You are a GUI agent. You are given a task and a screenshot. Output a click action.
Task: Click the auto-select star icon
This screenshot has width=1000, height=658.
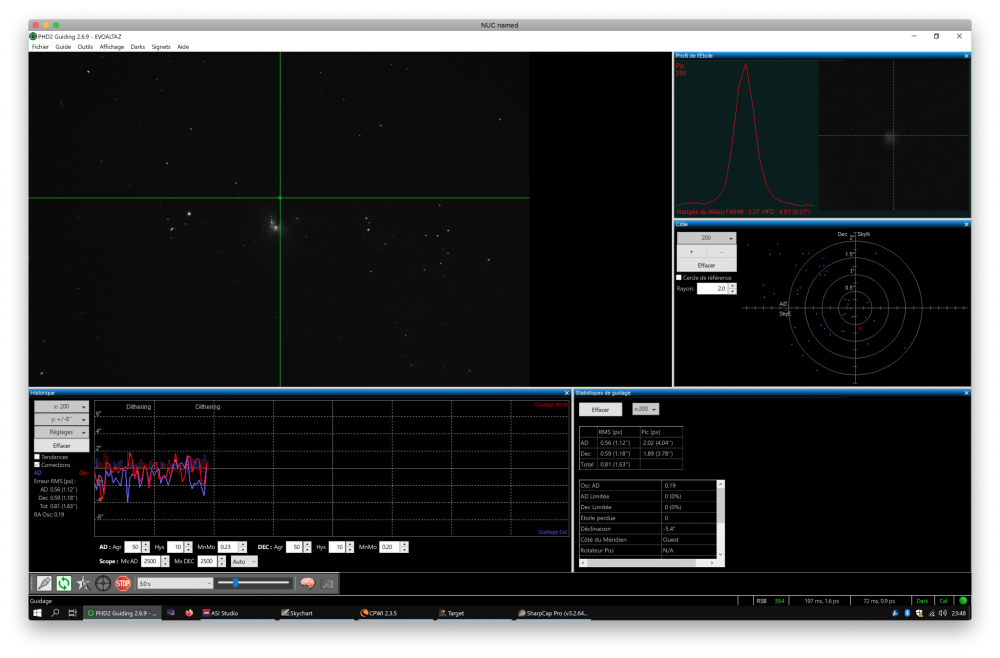[84, 583]
